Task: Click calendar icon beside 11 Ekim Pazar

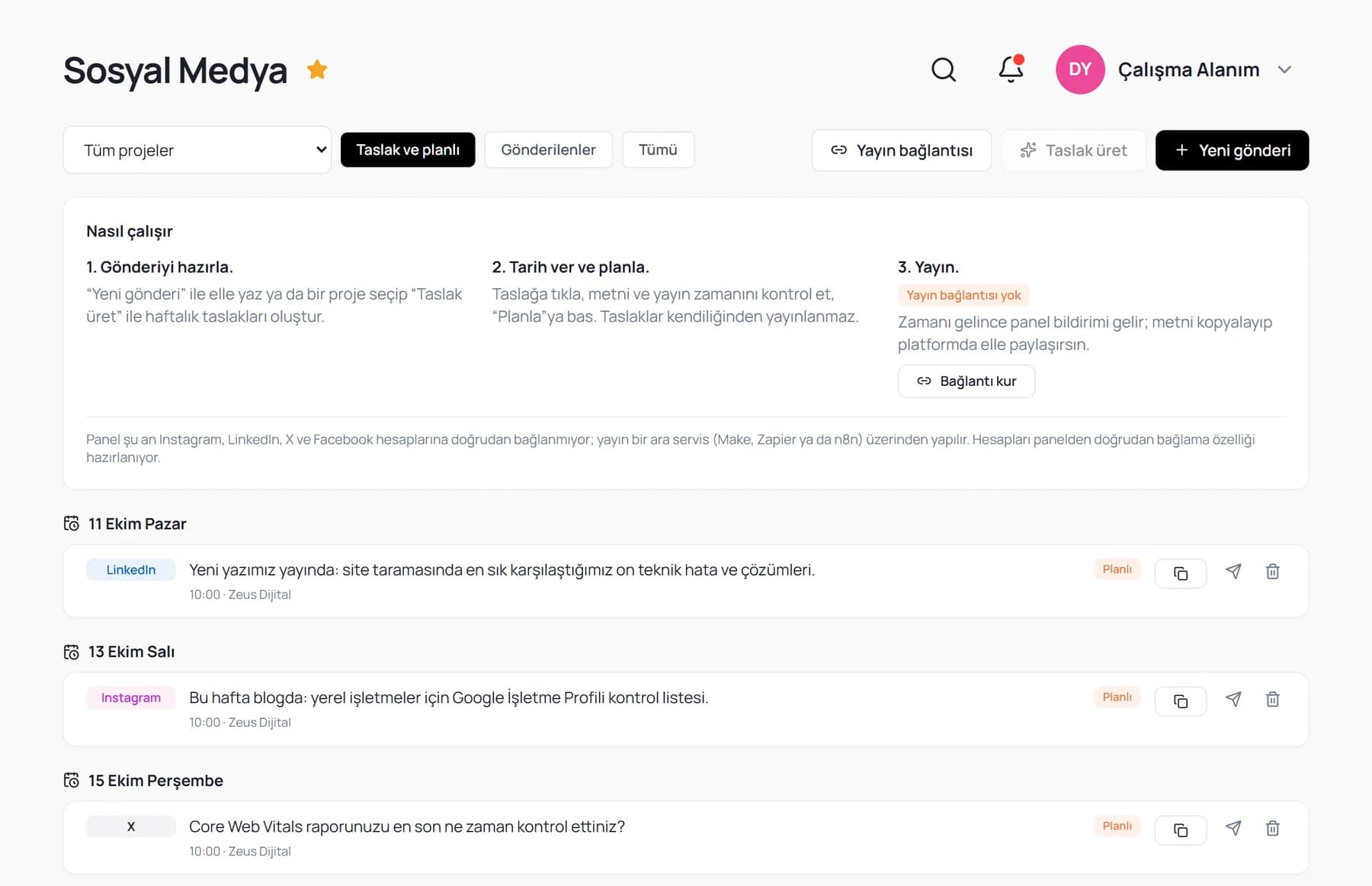Action: (72, 524)
